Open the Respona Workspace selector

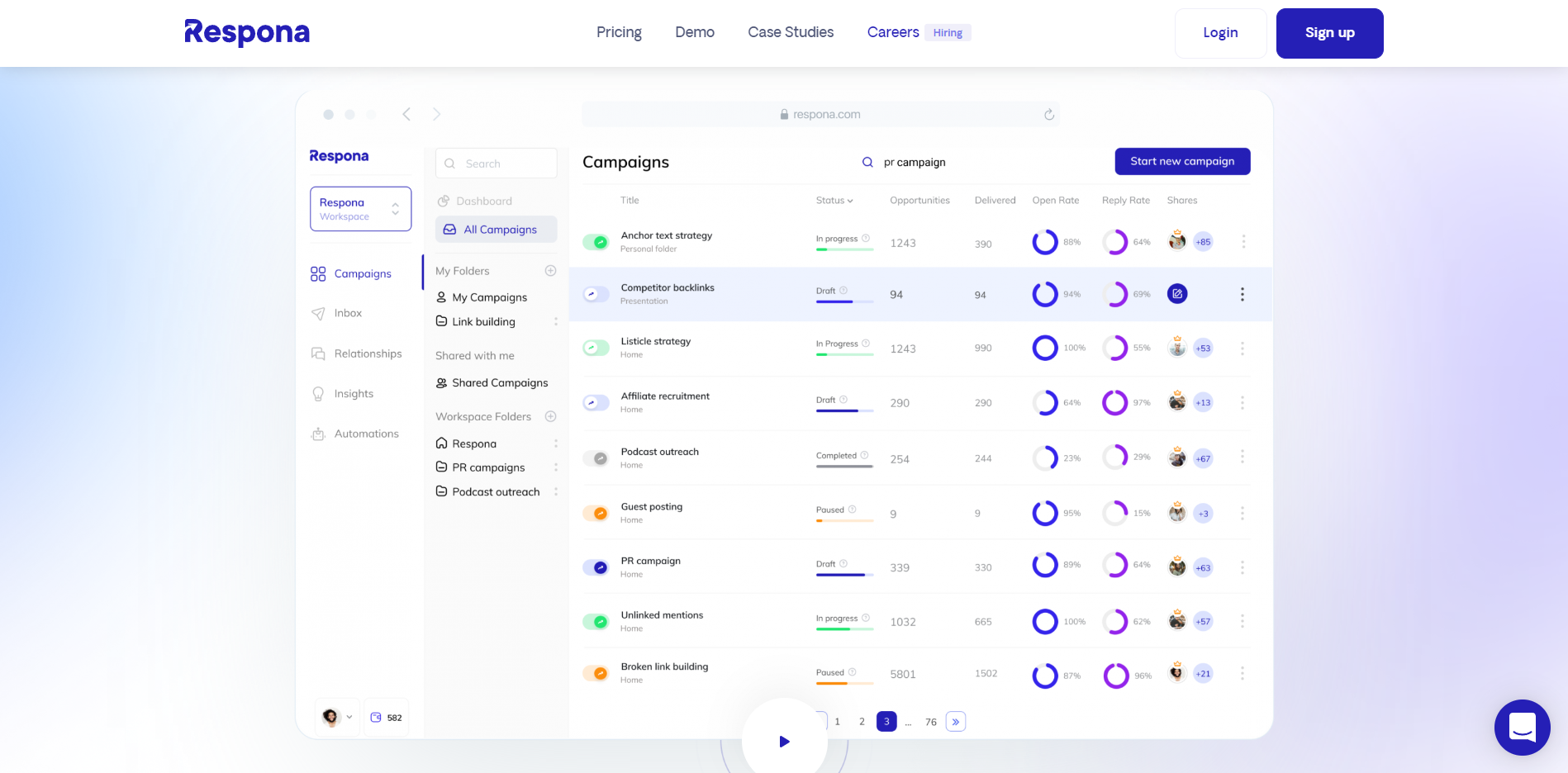[360, 209]
